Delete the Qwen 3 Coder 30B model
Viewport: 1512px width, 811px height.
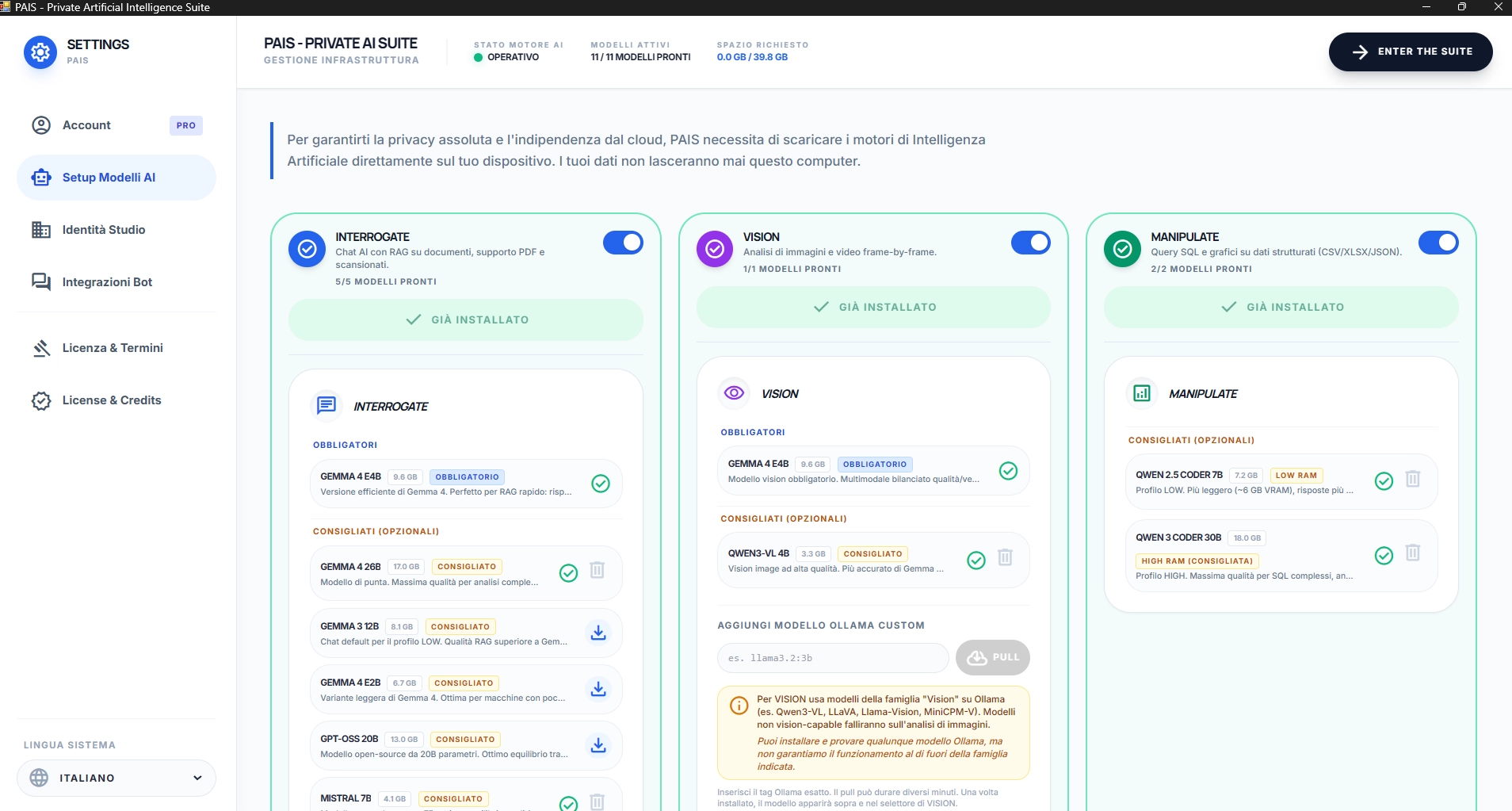(1413, 553)
